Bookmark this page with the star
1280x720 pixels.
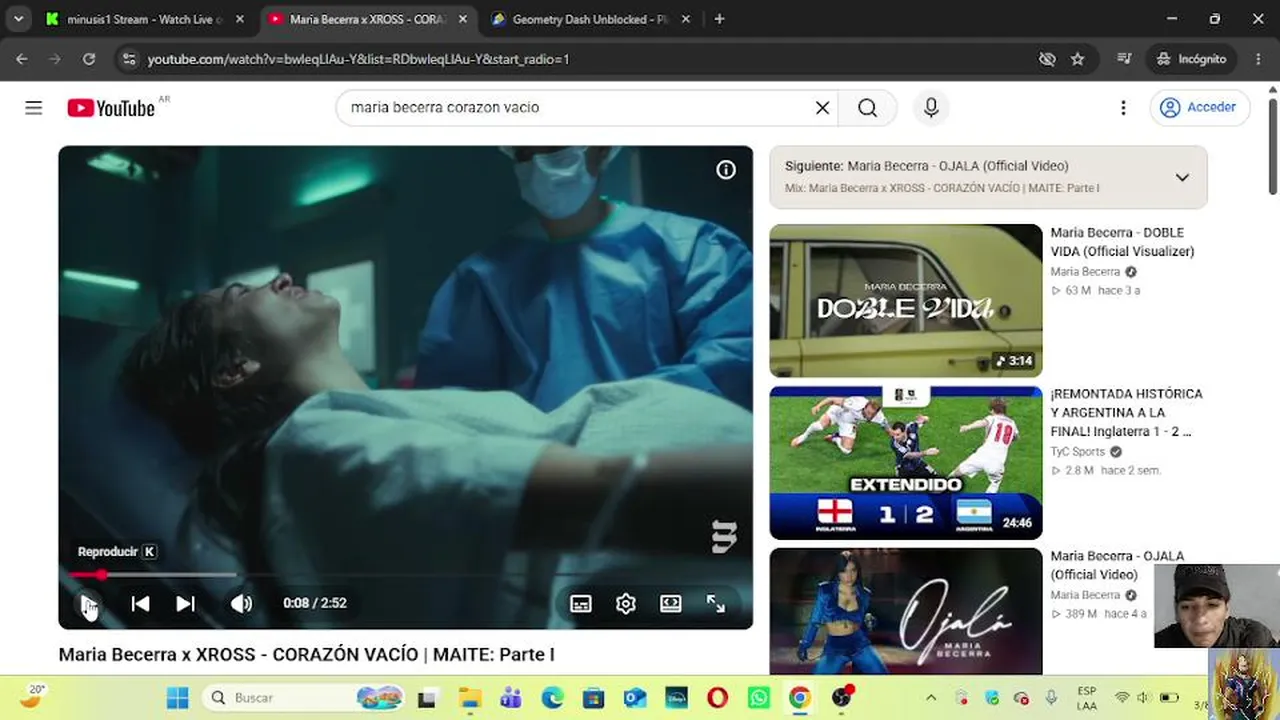(1077, 59)
